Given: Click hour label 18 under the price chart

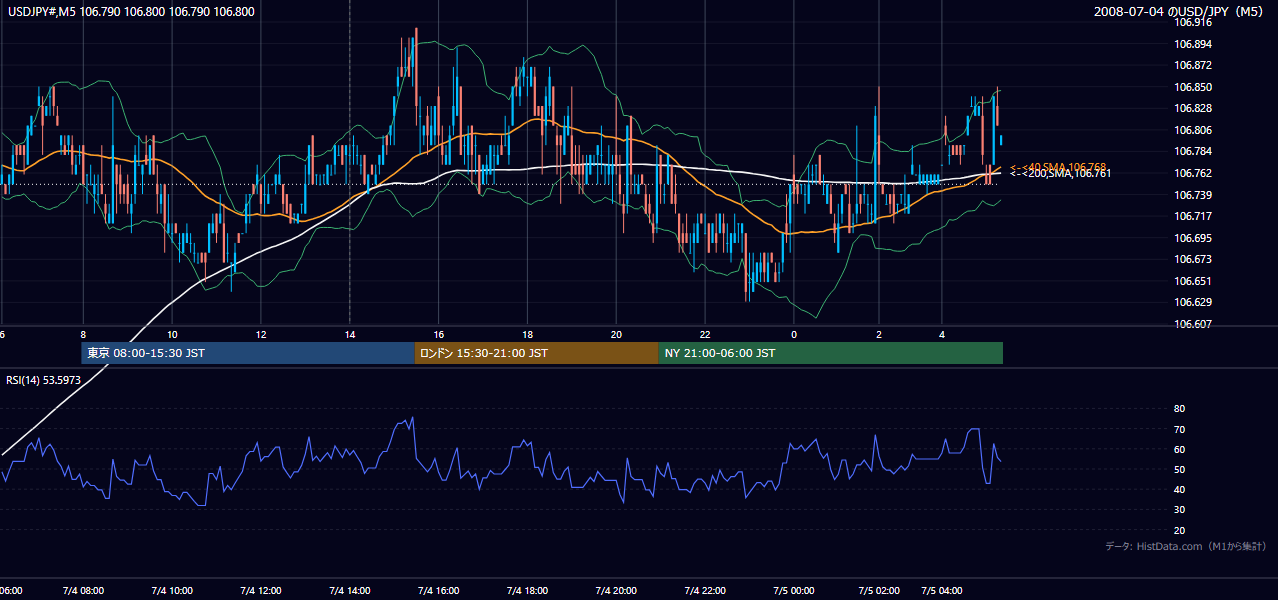Looking at the screenshot, I should click(x=527, y=334).
